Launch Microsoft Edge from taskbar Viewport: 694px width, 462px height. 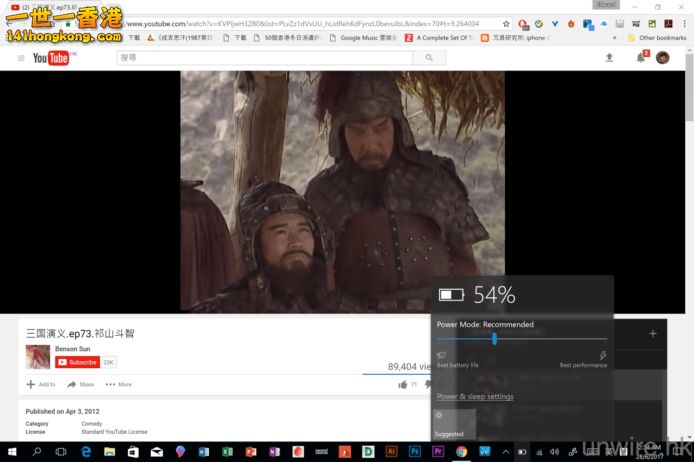[86, 452]
